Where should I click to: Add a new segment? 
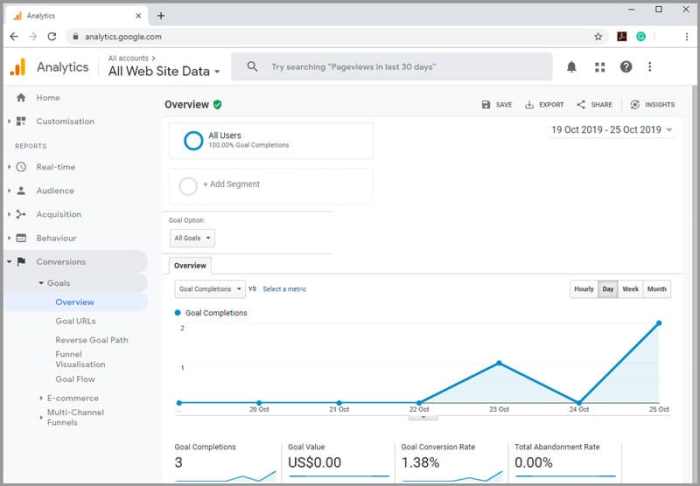point(271,186)
